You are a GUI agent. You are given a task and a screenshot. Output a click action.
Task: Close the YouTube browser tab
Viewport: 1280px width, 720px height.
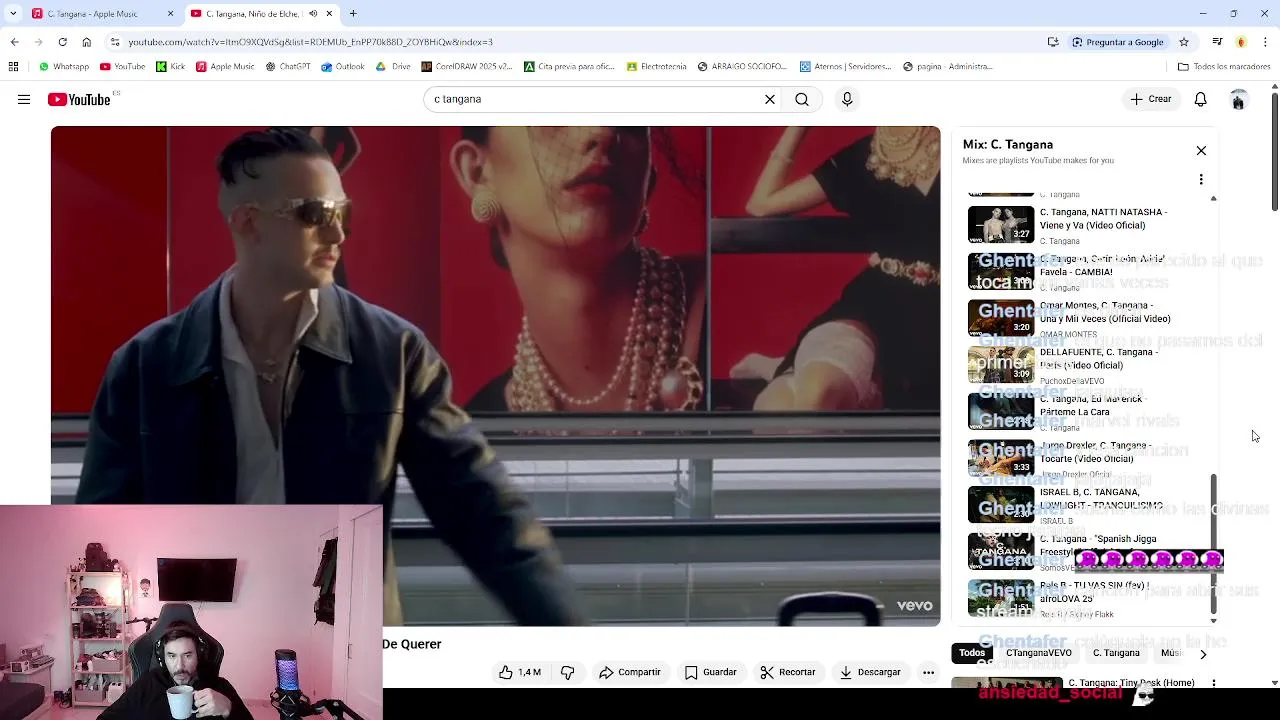(329, 14)
